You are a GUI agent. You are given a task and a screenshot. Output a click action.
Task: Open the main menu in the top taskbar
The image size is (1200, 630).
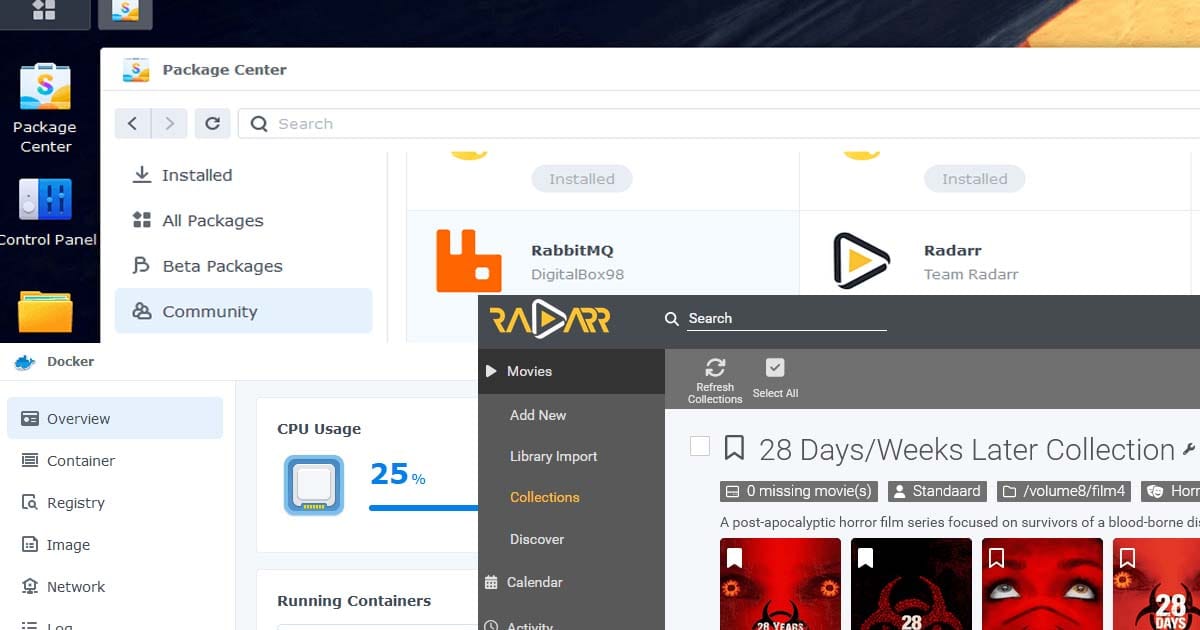pos(44,11)
